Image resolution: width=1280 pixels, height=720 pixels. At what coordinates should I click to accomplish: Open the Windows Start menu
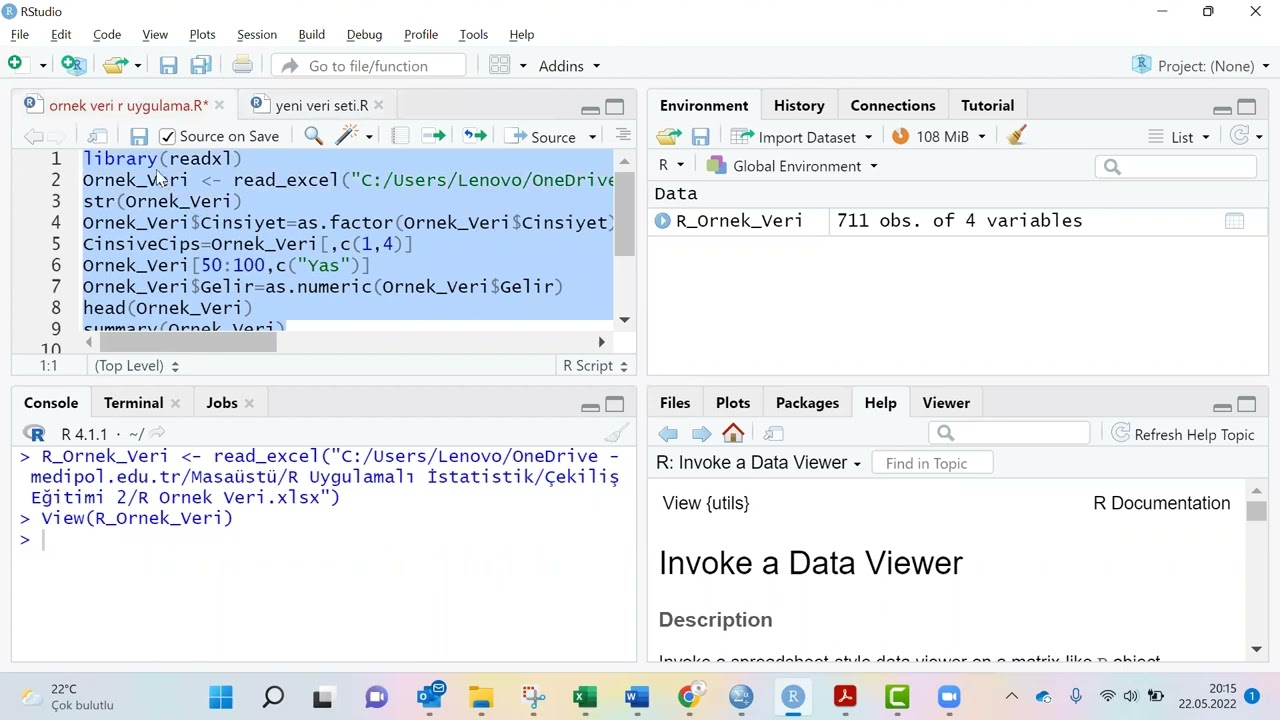pyautogui.click(x=221, y=696)
